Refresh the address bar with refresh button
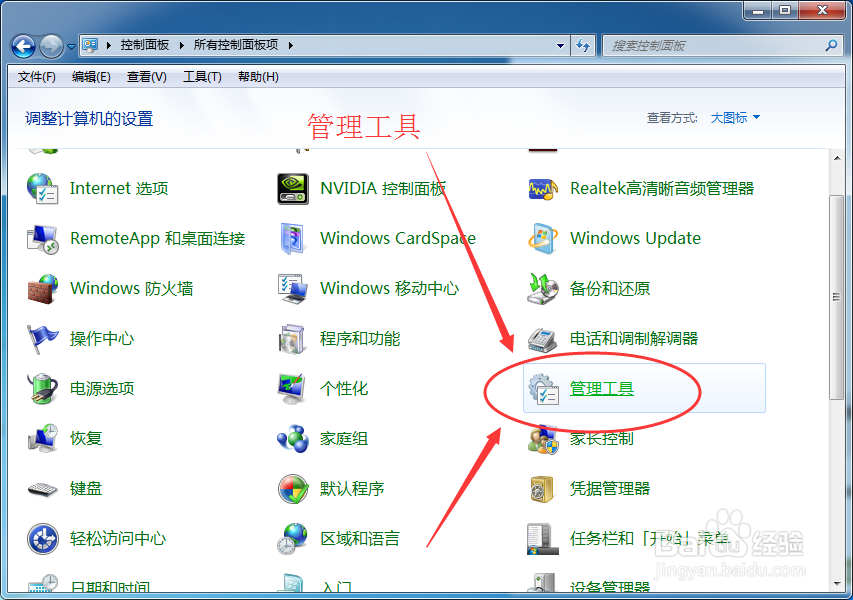 click(x=583, y=46)
